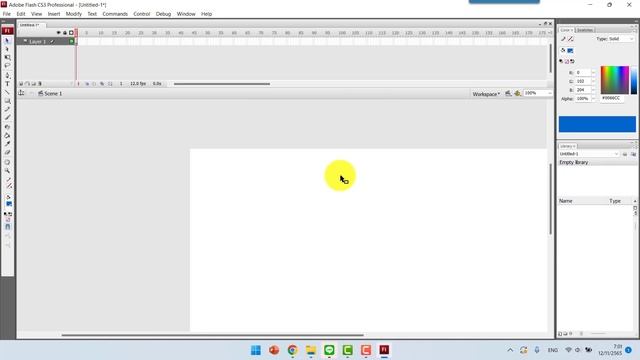Open Google Chrome from the taskbar
Image resolution: width=640 pixels, height=360 pixels.
[292, 350]
